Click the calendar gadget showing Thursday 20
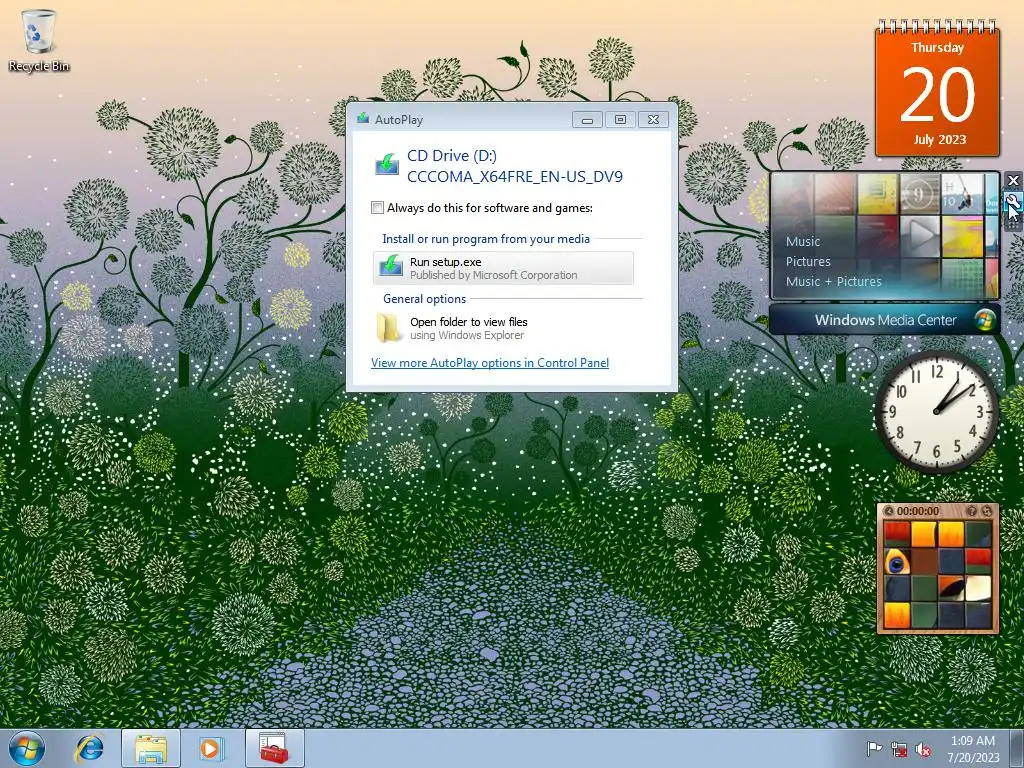 [x=937, y=88]
